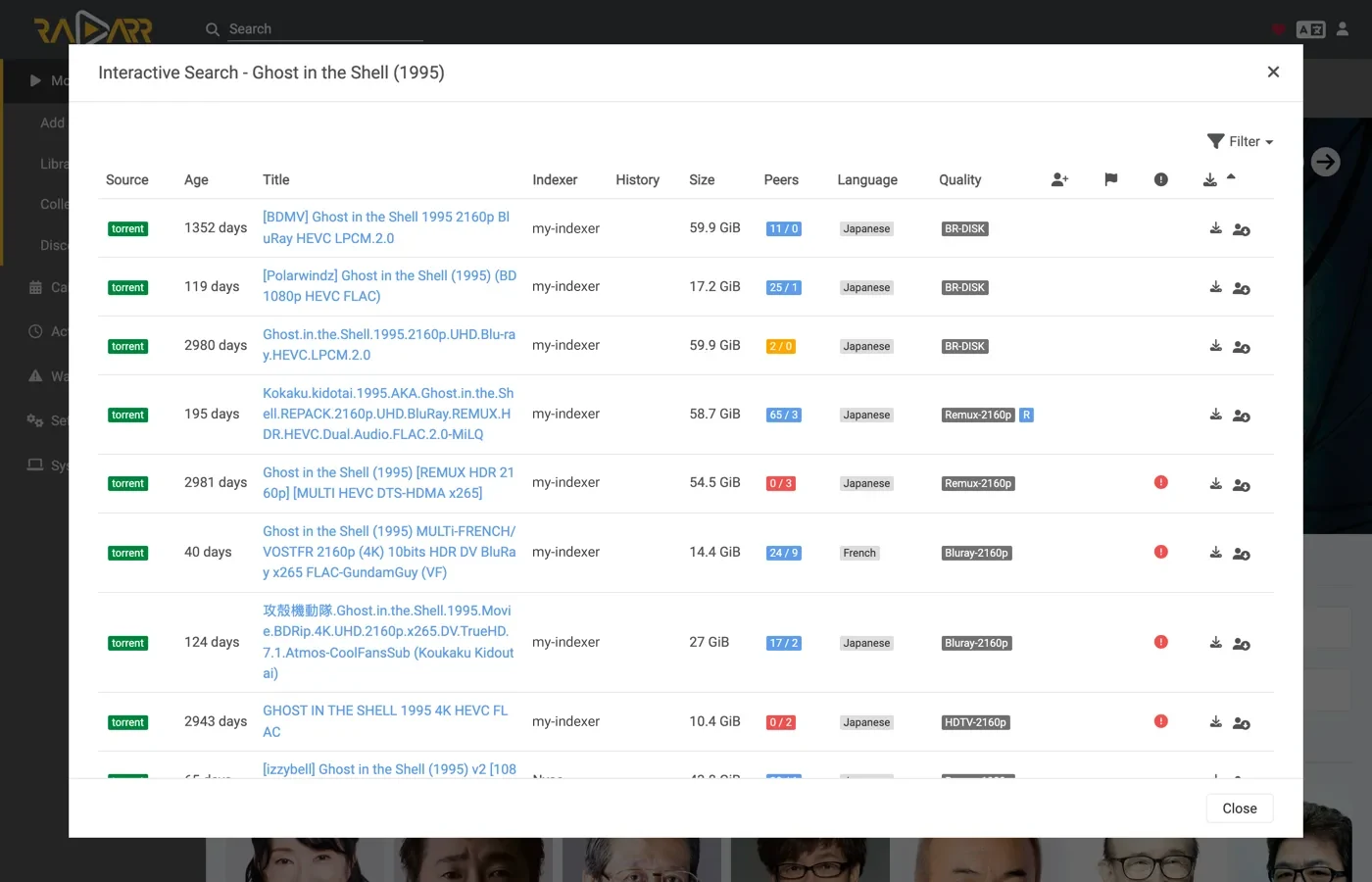
Task: Show rejection warning for CoolFansSub release
Action: (x=1160, y=642)
